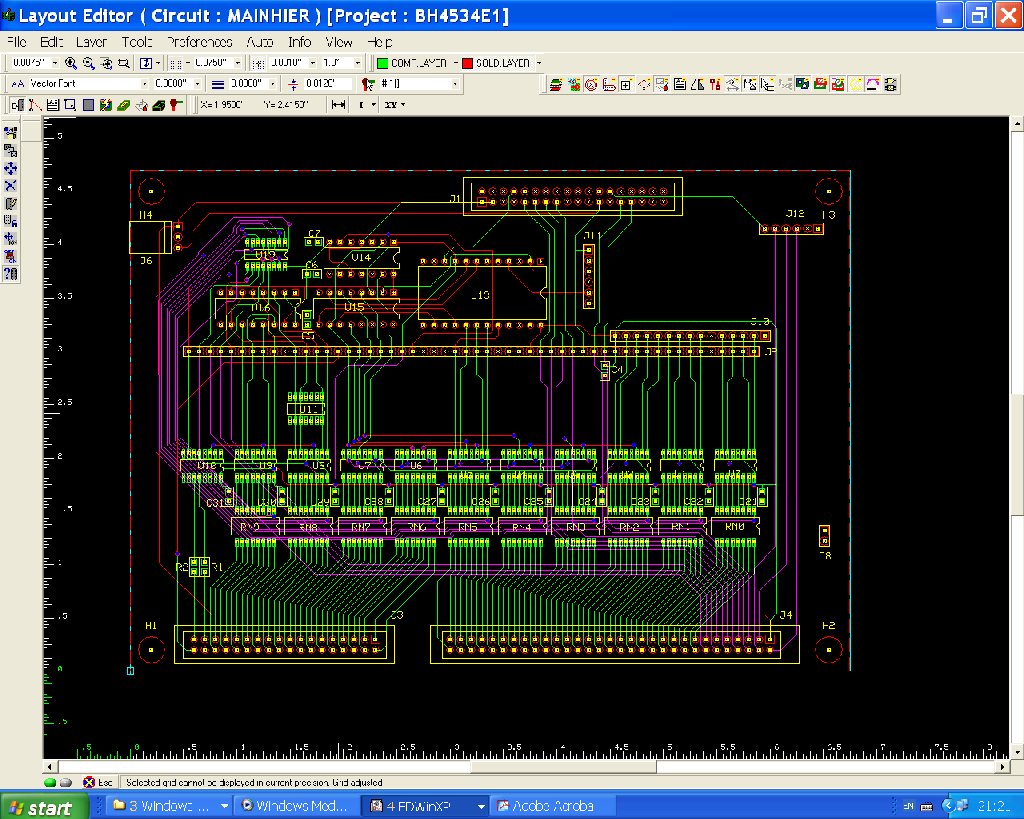Click the Windows start button
Image resolution: width=1024 pixels, height=819 pixels.
[x=40, y=806]
